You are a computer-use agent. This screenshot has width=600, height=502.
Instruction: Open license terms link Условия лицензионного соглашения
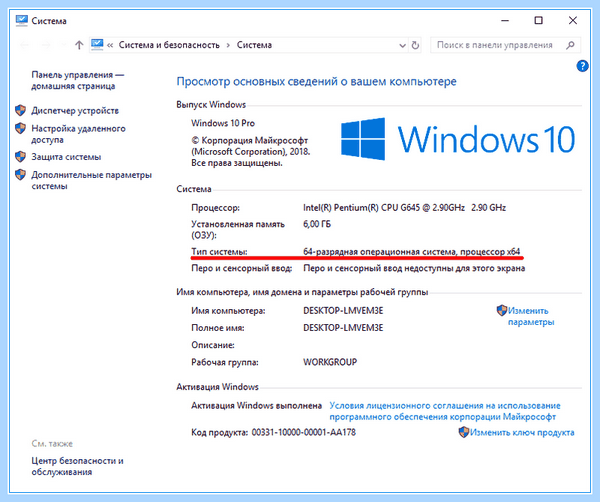point(445,411)
